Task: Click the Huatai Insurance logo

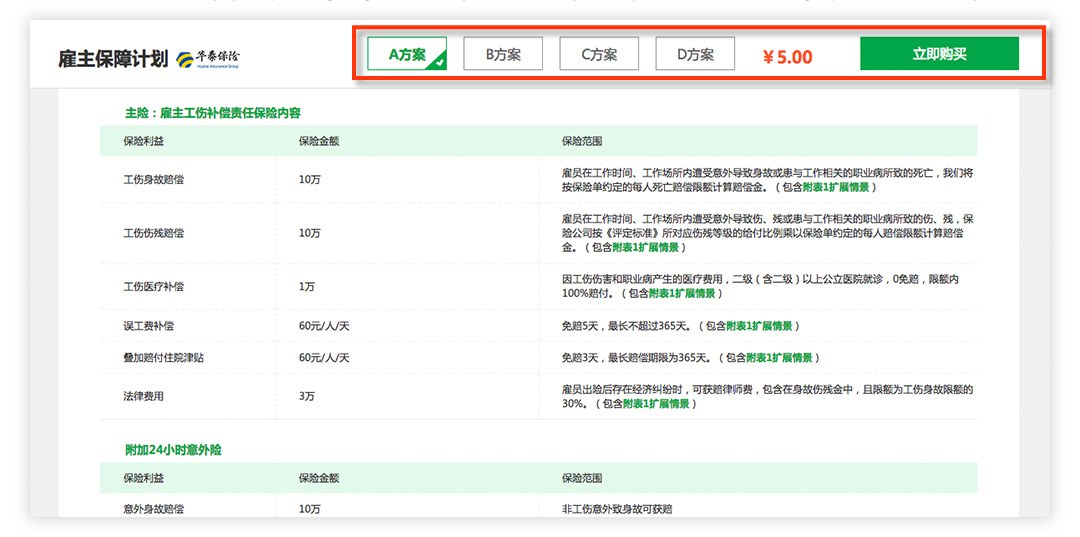Action: click(208, 58)
